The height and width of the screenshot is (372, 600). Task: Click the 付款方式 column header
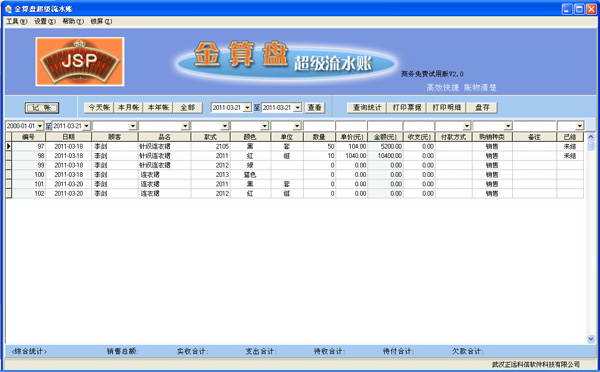tap(453, 137)
